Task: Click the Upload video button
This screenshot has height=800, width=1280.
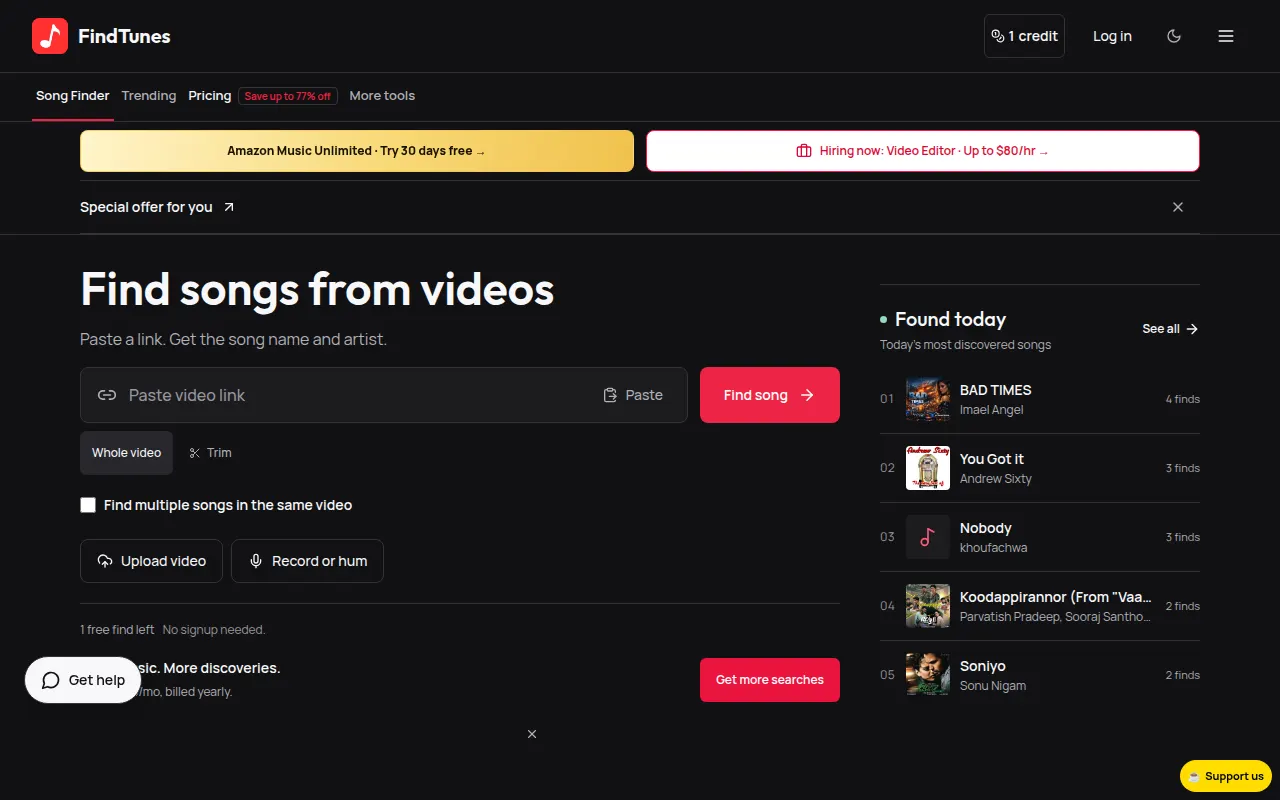Action: point(152,561)
